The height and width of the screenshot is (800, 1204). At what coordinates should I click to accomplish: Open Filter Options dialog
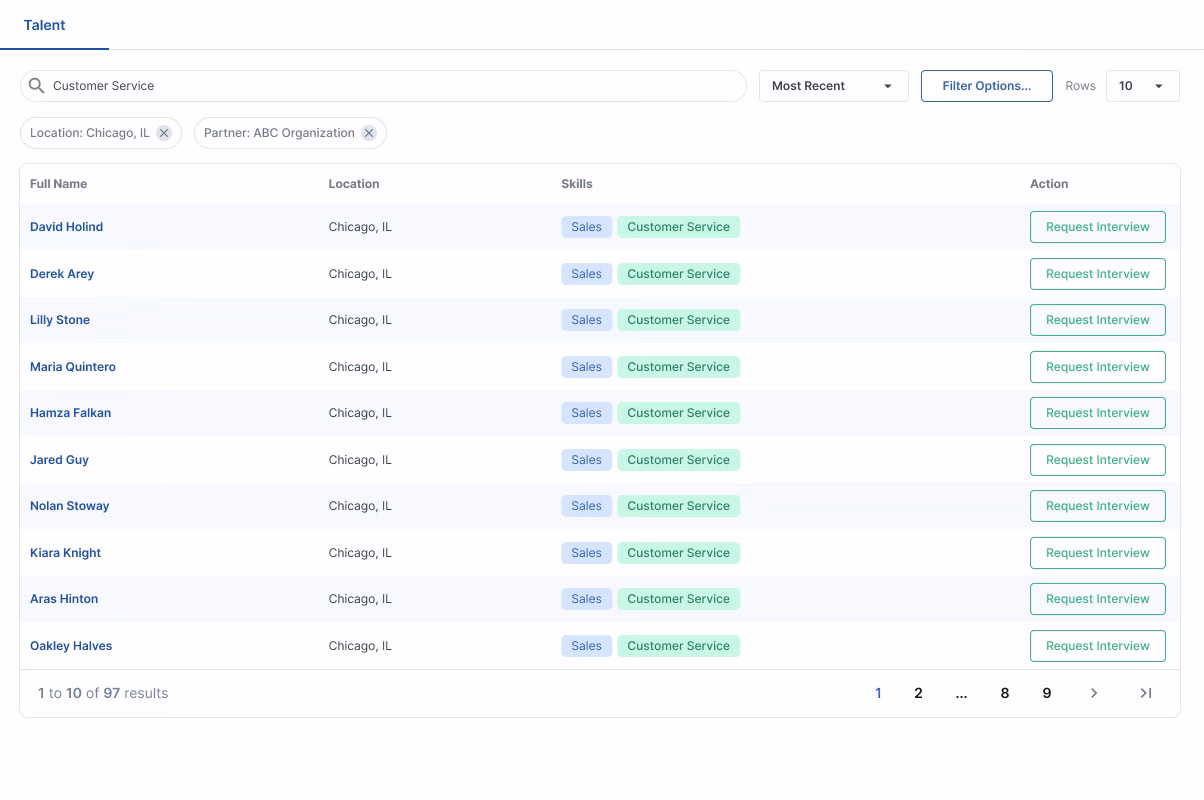[986, 86]
